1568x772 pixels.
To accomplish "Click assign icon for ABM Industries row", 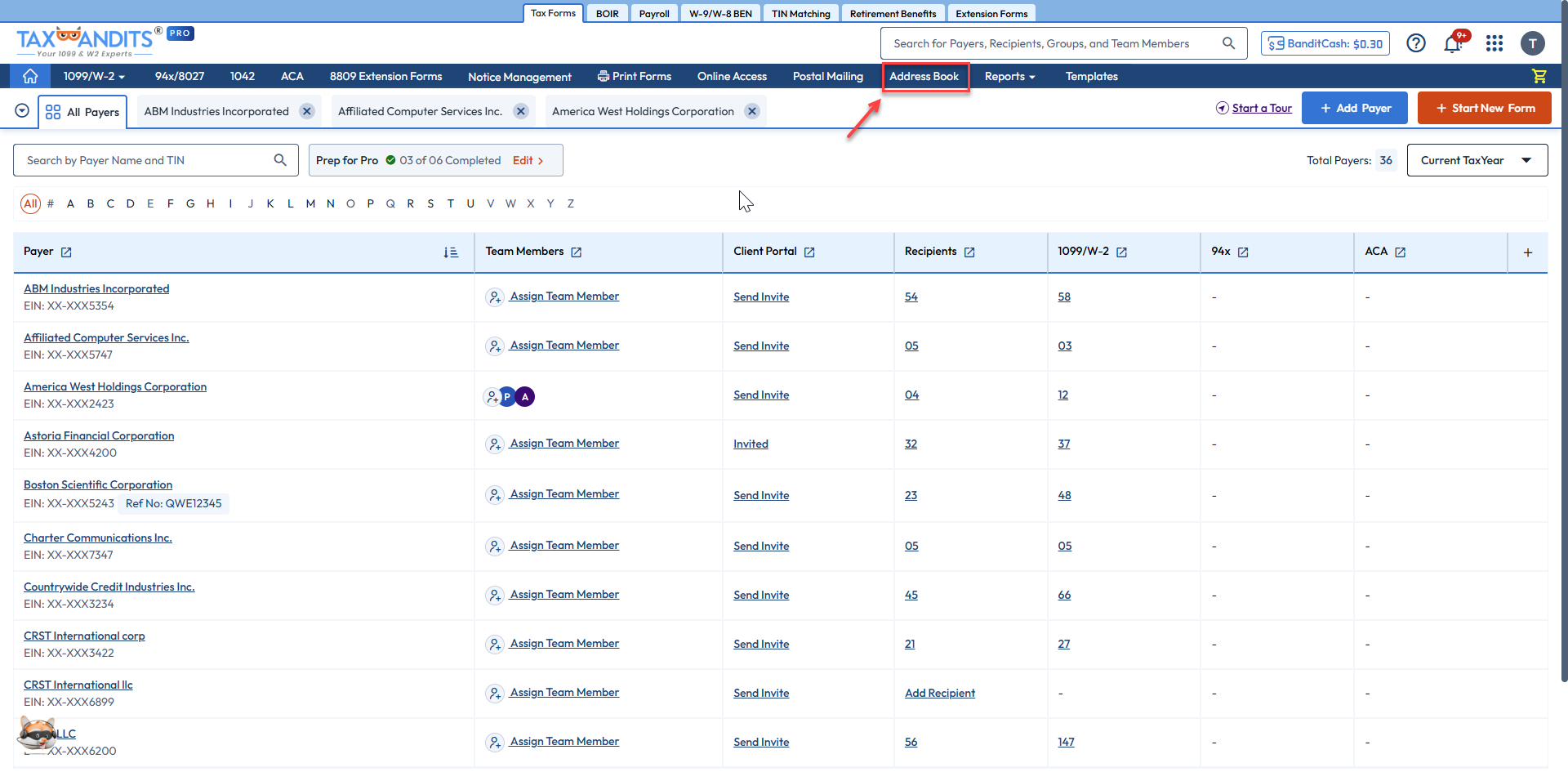I will [494, 297].
